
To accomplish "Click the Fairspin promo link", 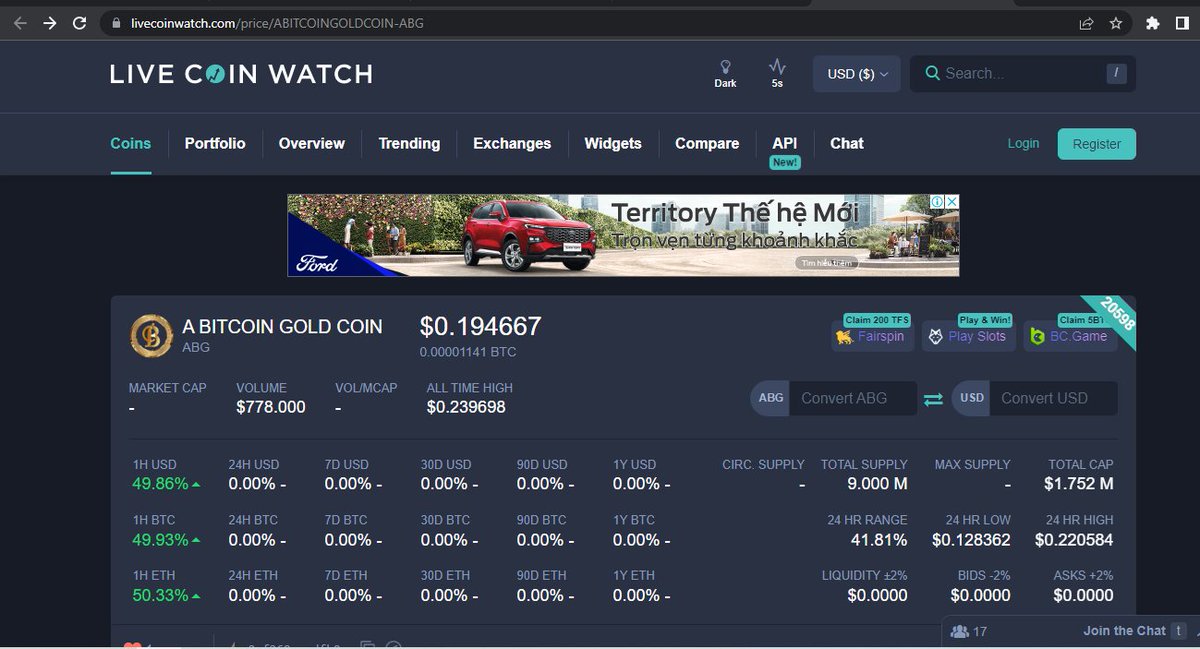I will coord(872,336).
